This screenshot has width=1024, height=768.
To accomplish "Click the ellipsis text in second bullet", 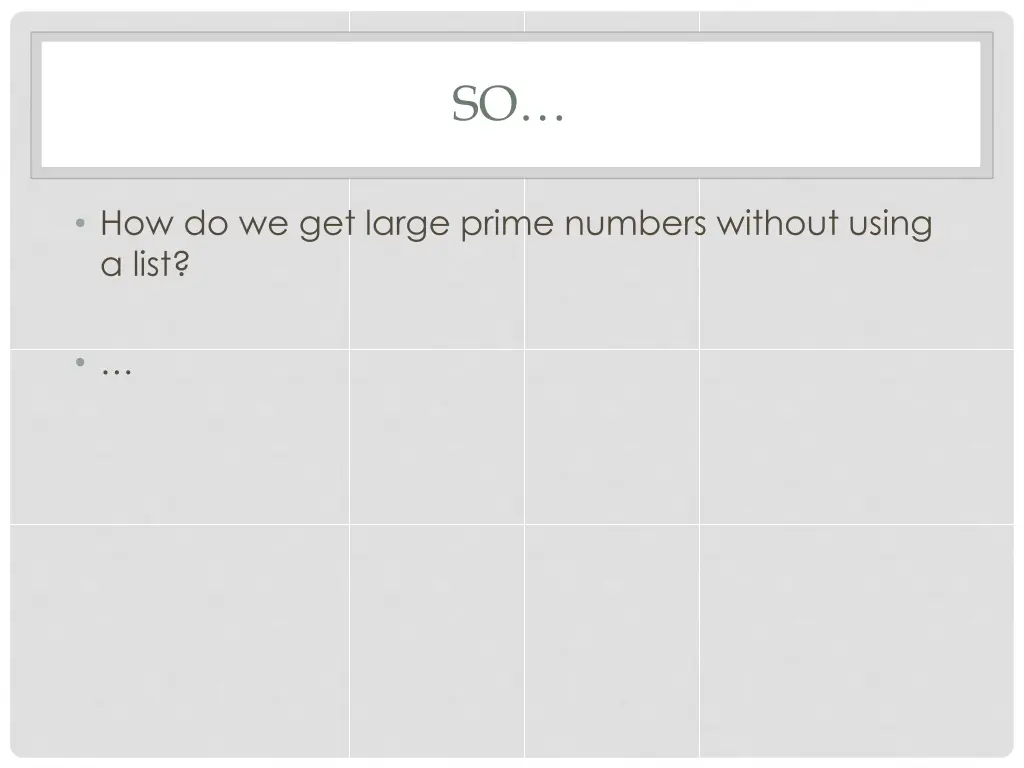I will 117,372.
